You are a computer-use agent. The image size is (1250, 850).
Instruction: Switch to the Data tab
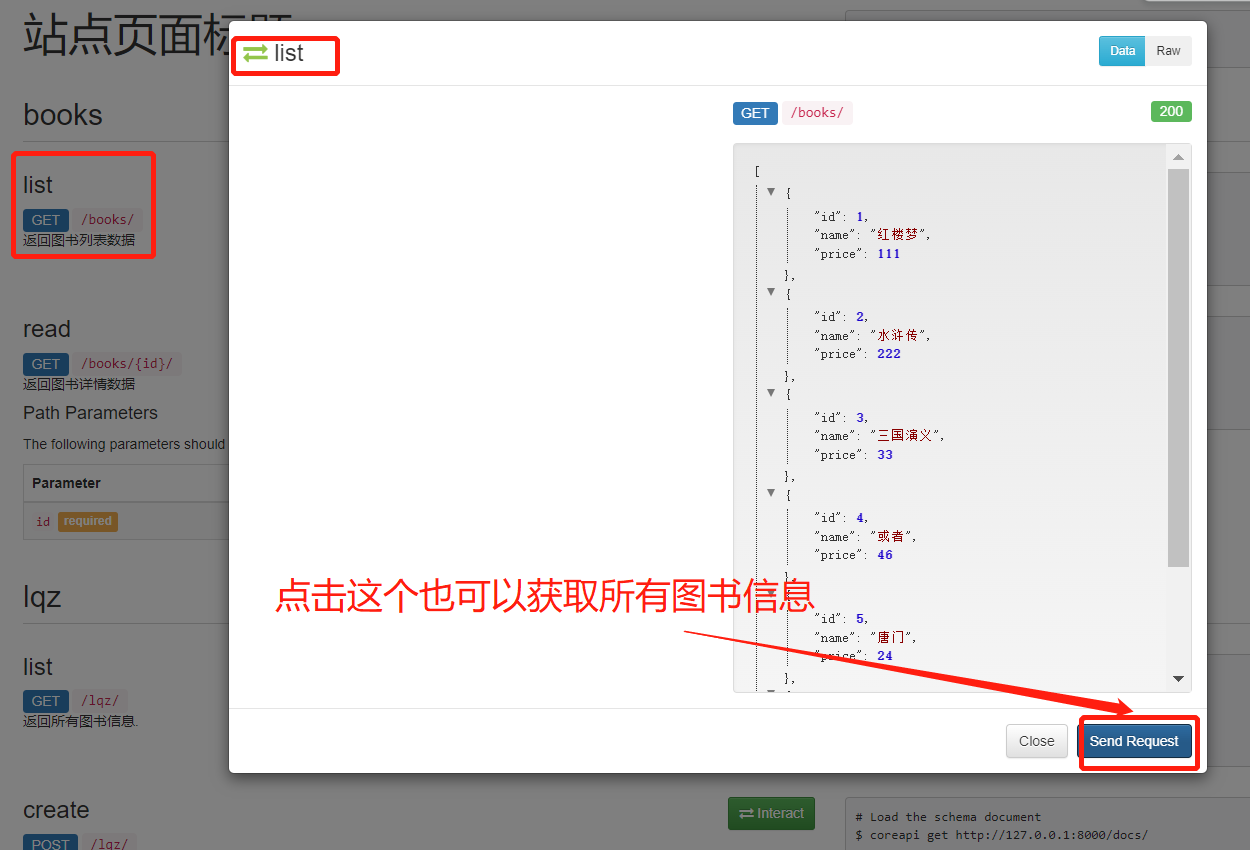click(x=1122, y=51)
